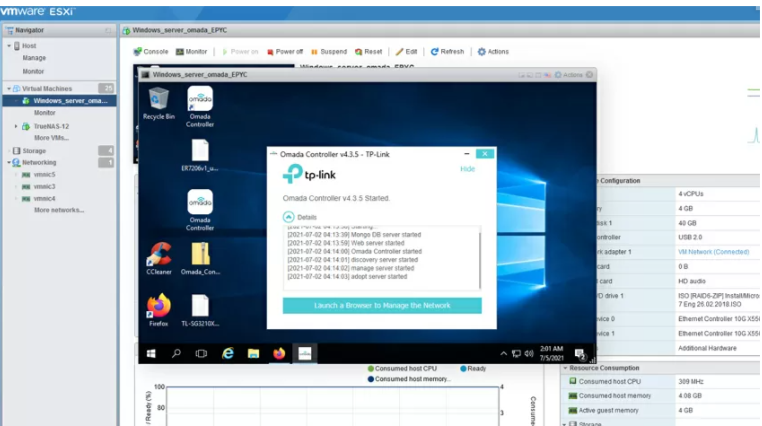762x426 pixels.
Task: Open CCleaner desktop shortcut
Action: click(159, 258)
